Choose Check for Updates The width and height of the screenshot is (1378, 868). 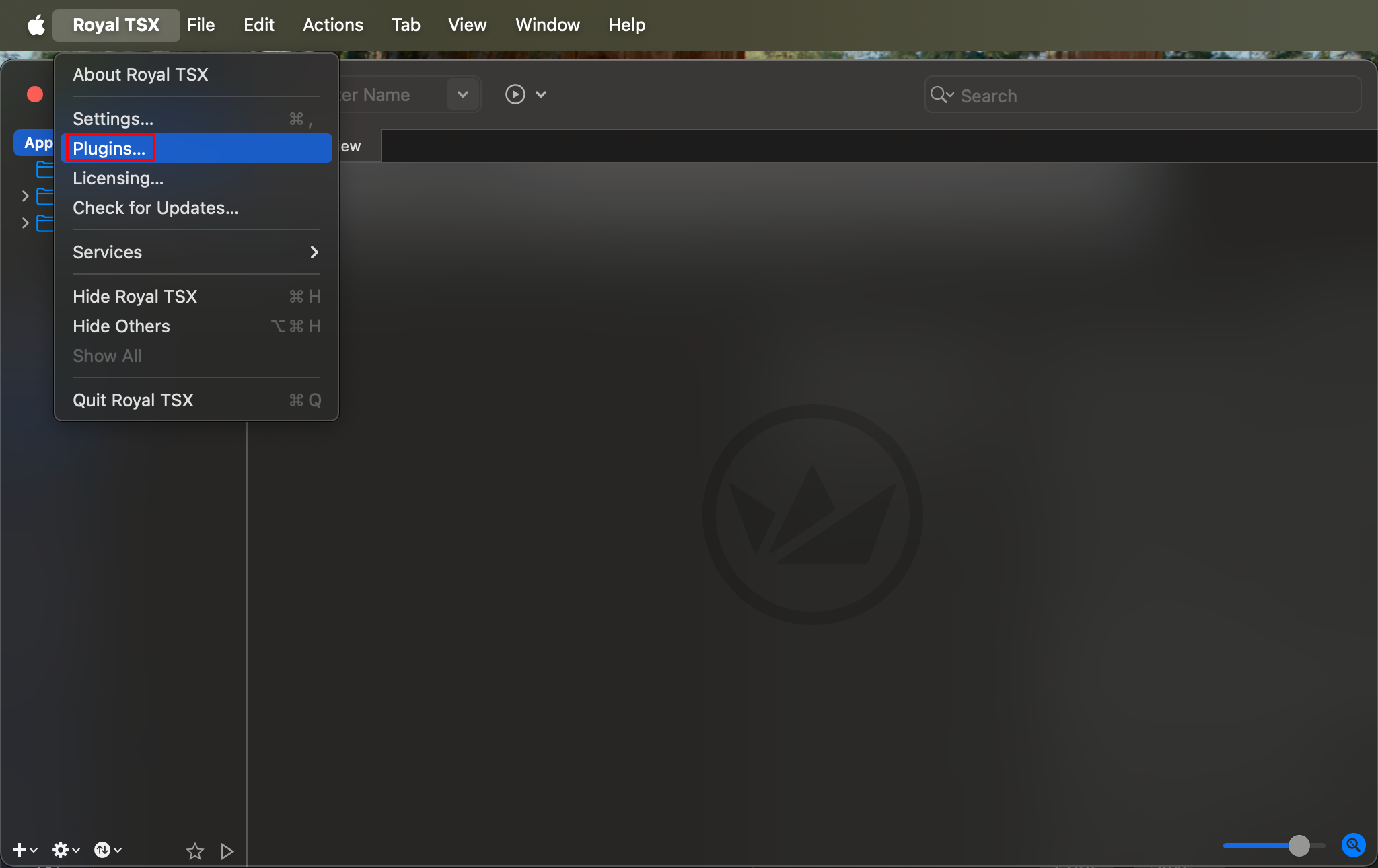click(155, 207)
